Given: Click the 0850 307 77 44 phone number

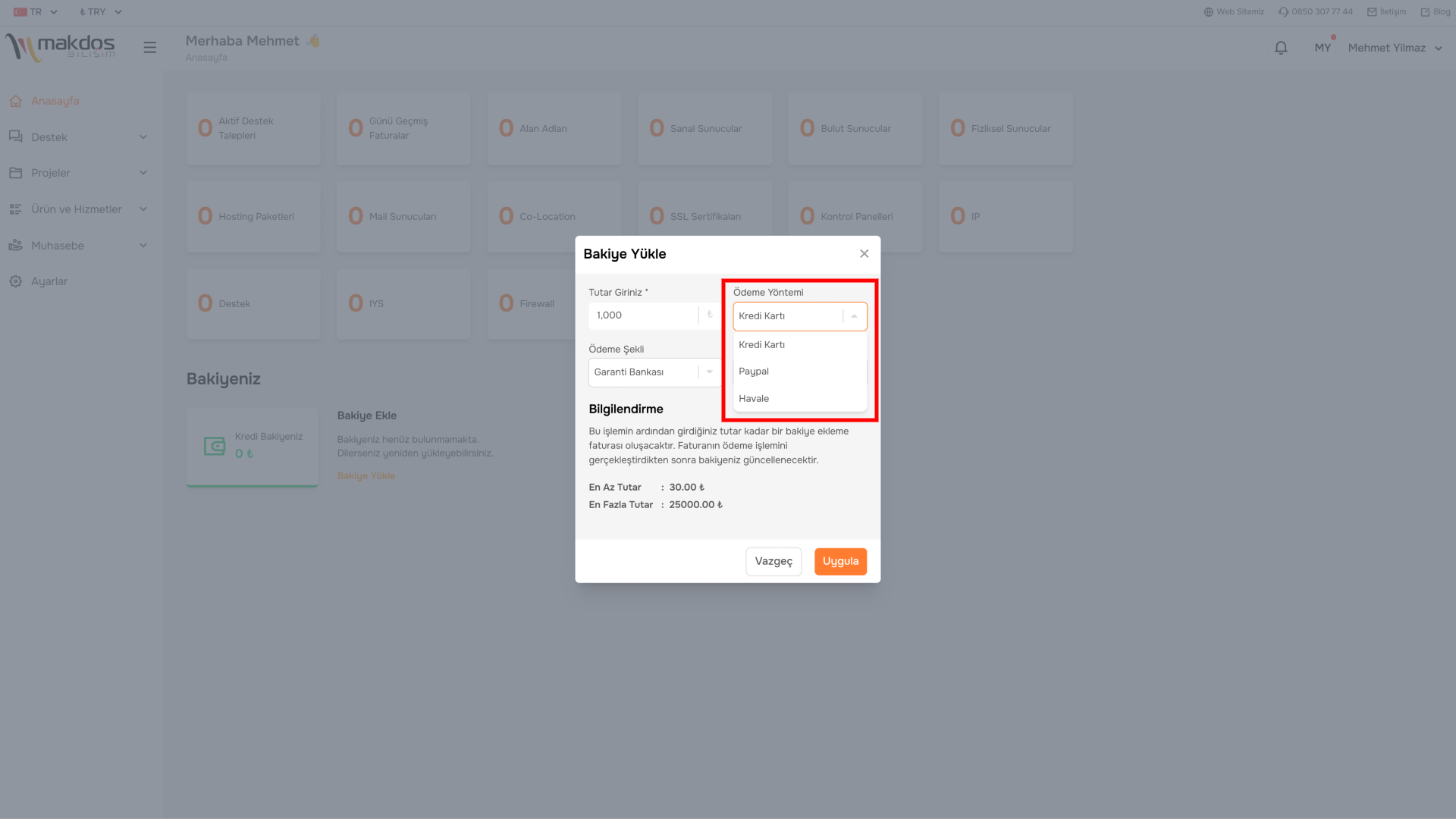Looking at the screenshot, I should click(x=1322, y=12).
